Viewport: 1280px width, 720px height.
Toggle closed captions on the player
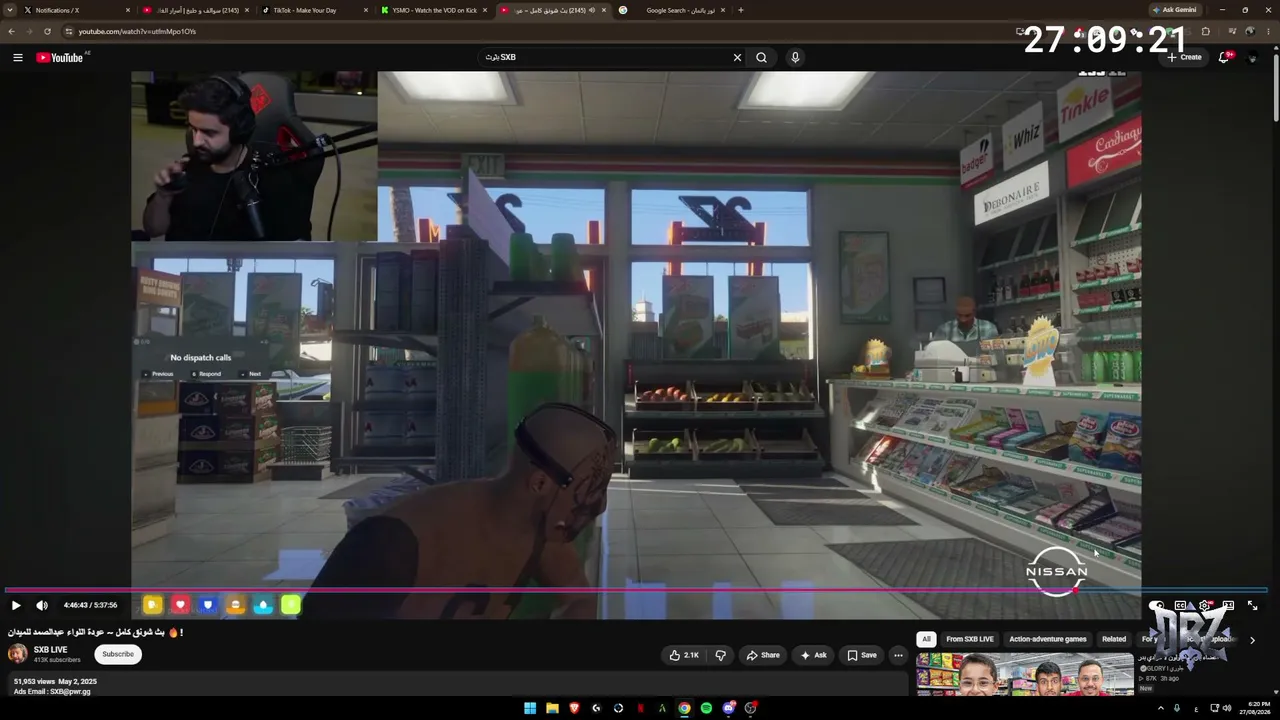point(1181,605)
